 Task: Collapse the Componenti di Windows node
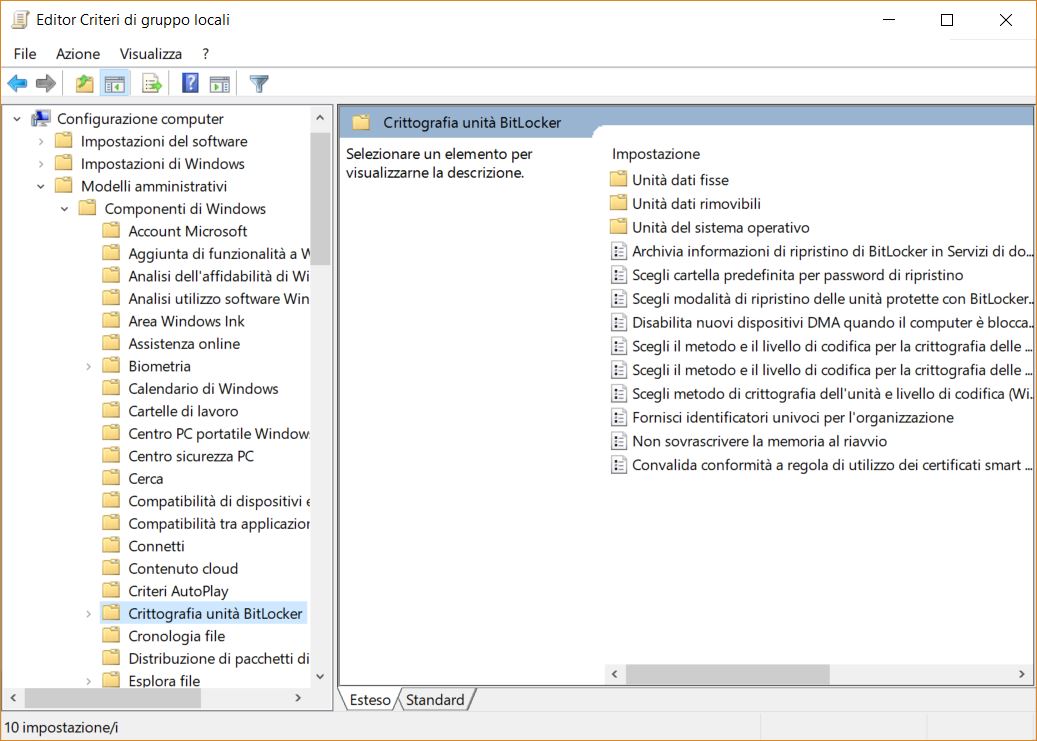point(65,209)
